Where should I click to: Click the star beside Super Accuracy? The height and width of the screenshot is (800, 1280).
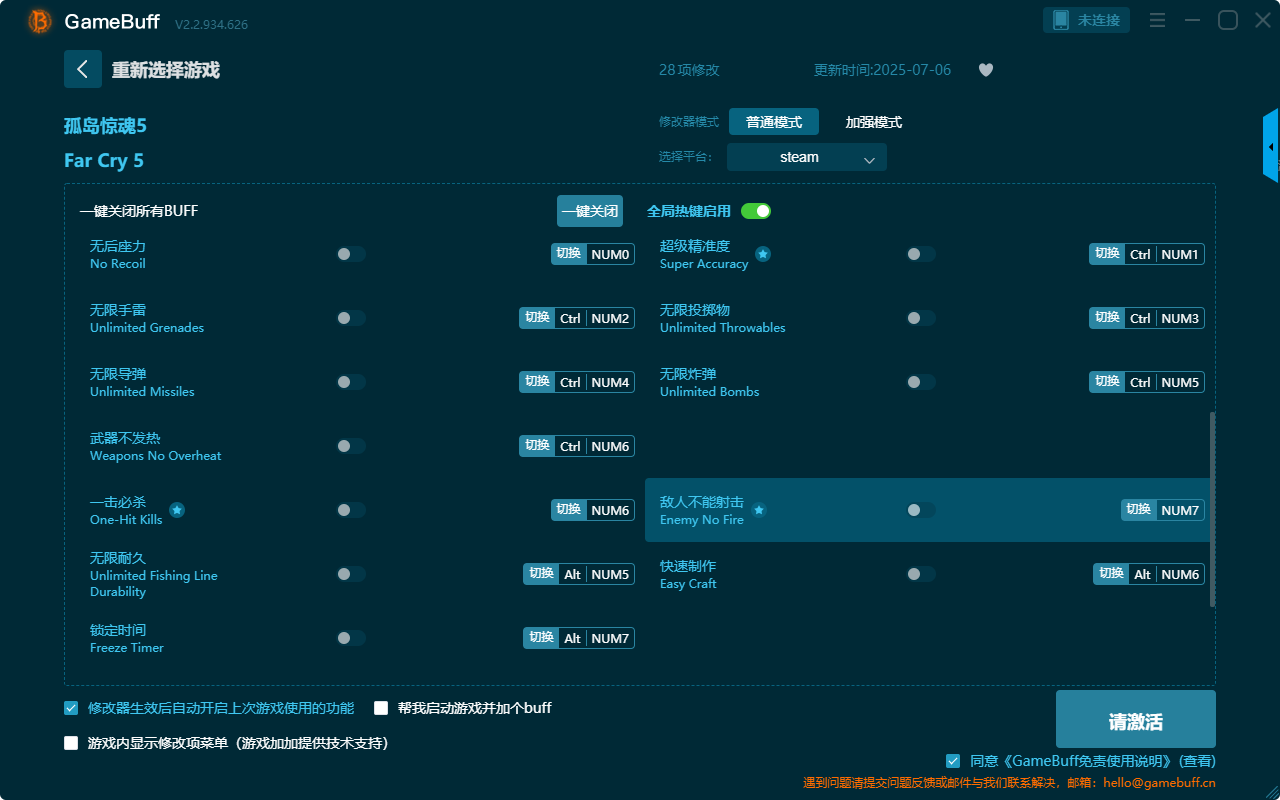point(763,255)
